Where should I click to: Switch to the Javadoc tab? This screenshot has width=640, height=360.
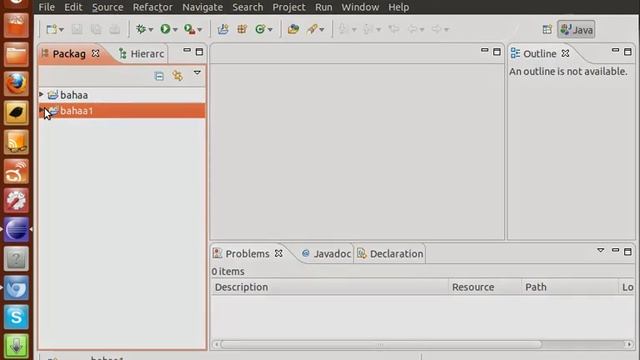coord(327,254)
